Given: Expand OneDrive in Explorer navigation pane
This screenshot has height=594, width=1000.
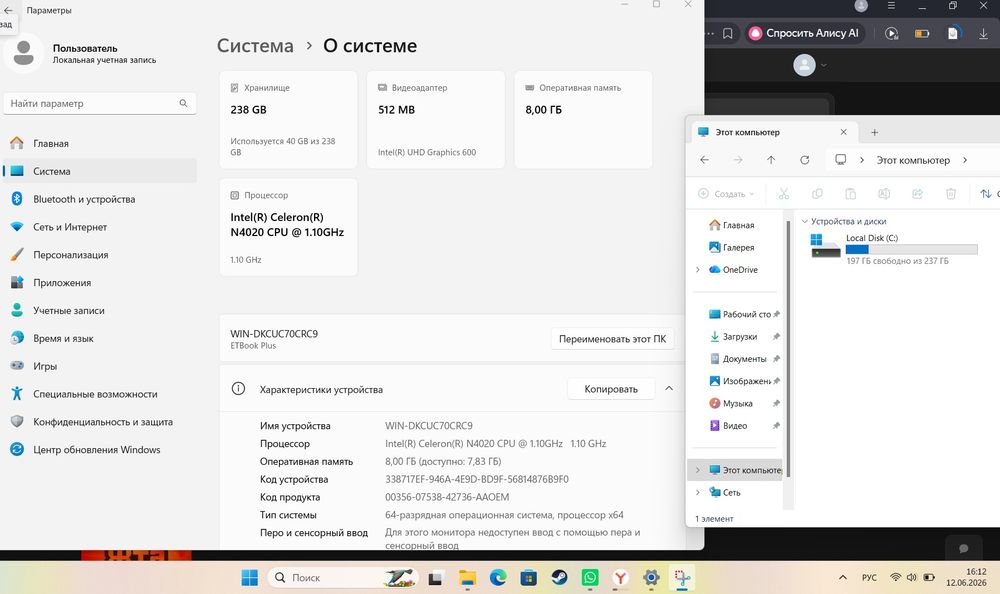Looking at the screenshot, I should [698, 270].
